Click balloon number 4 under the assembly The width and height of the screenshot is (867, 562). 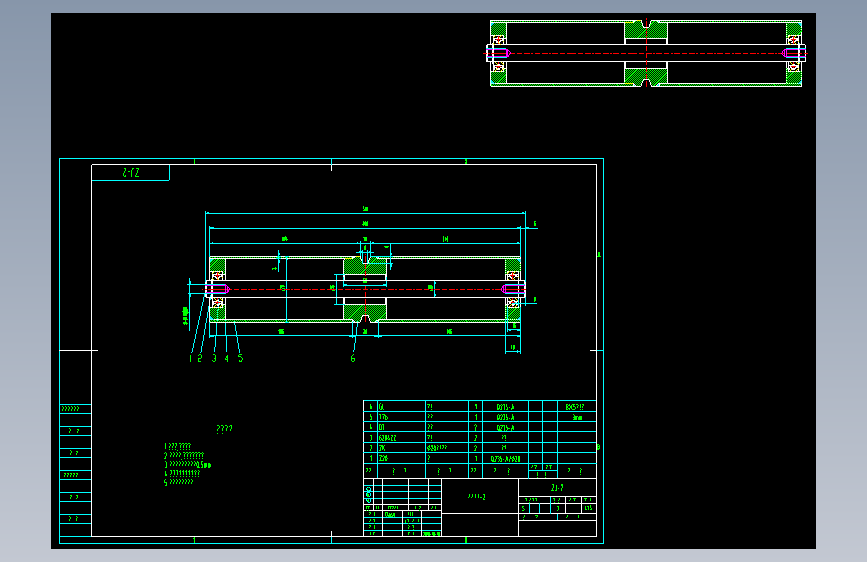pyautogui.click(x=227, y=358)
